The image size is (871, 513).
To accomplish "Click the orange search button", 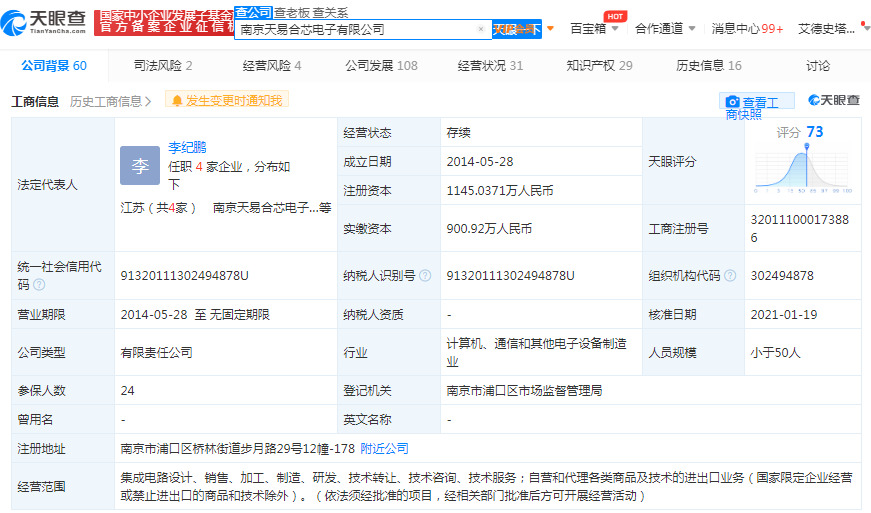I will coord(517,29).
